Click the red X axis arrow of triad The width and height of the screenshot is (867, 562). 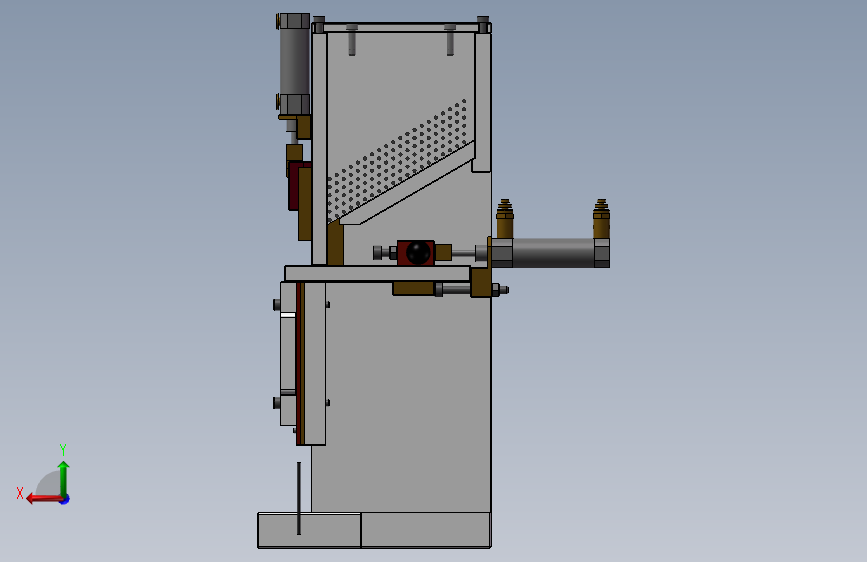pos(43,499)
